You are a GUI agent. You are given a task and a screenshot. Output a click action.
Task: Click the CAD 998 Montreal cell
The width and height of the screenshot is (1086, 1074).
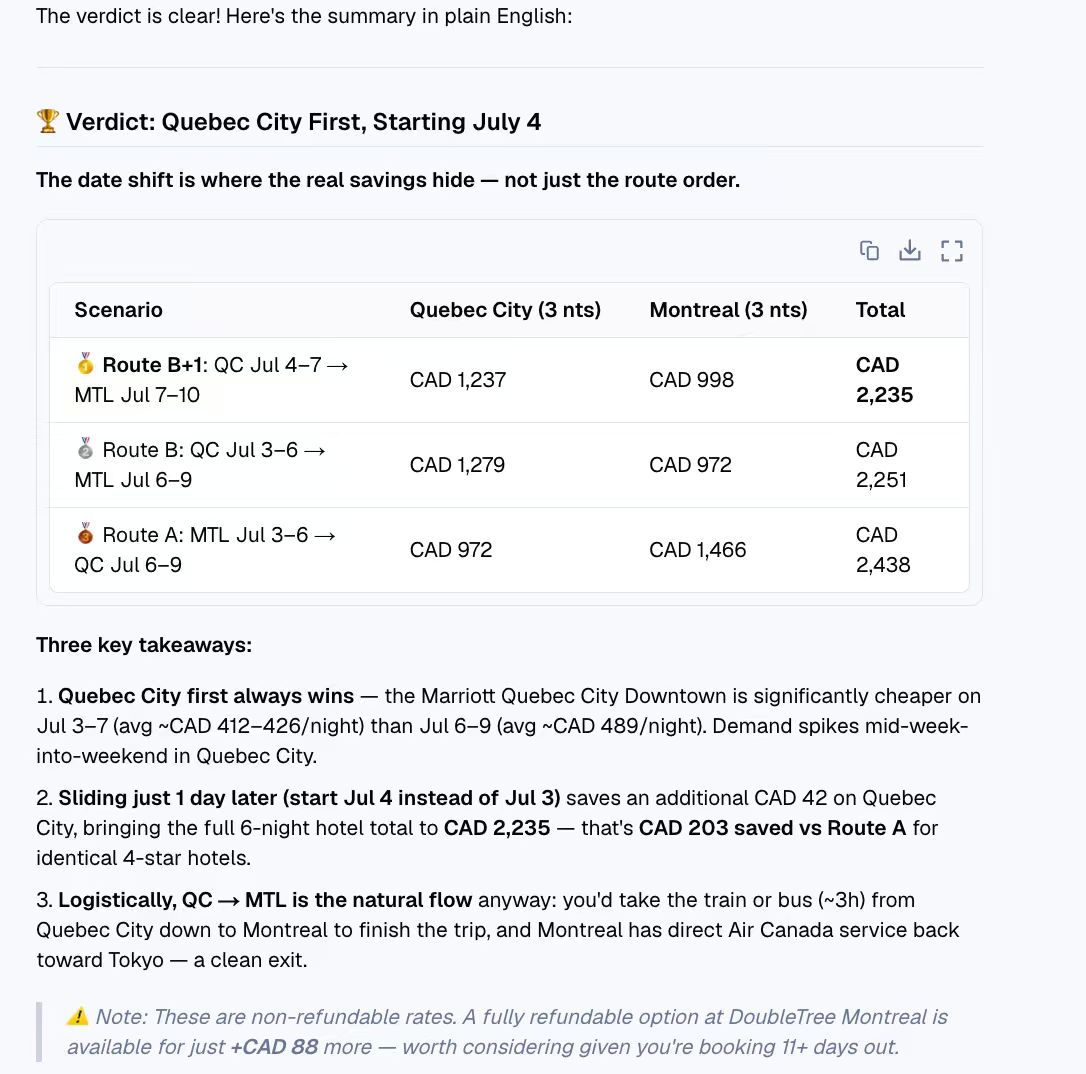(x=691, y=379)
